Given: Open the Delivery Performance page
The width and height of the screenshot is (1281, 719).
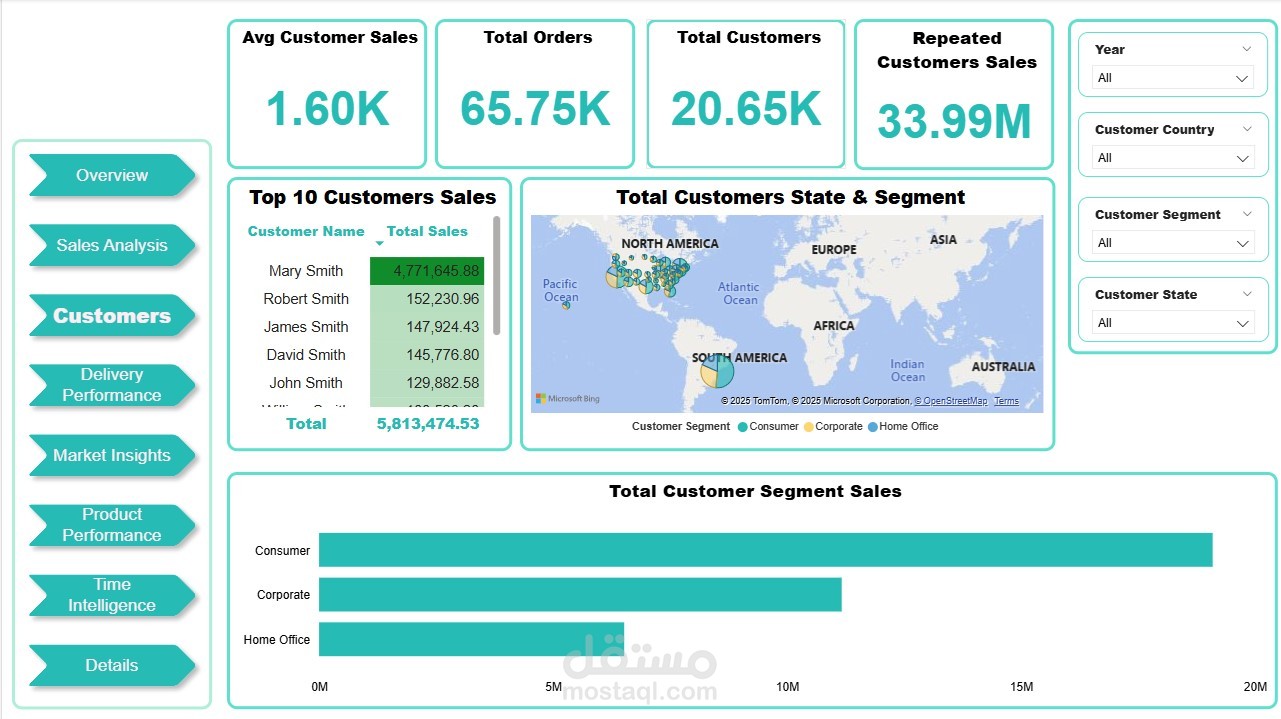Looking at the screenshot, I should (112, 385).
